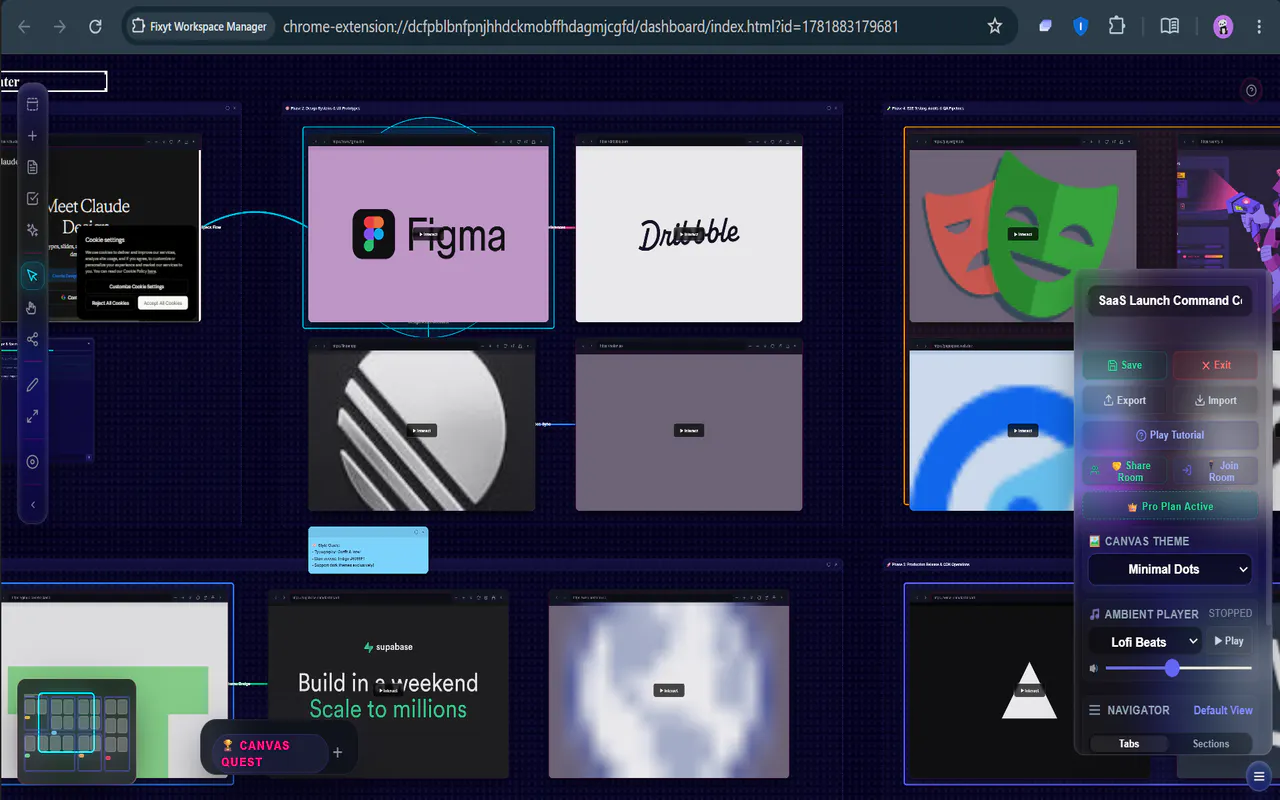Click Interact on the Linear striped-circle card

pyautogui.click(x=421, y=431)
